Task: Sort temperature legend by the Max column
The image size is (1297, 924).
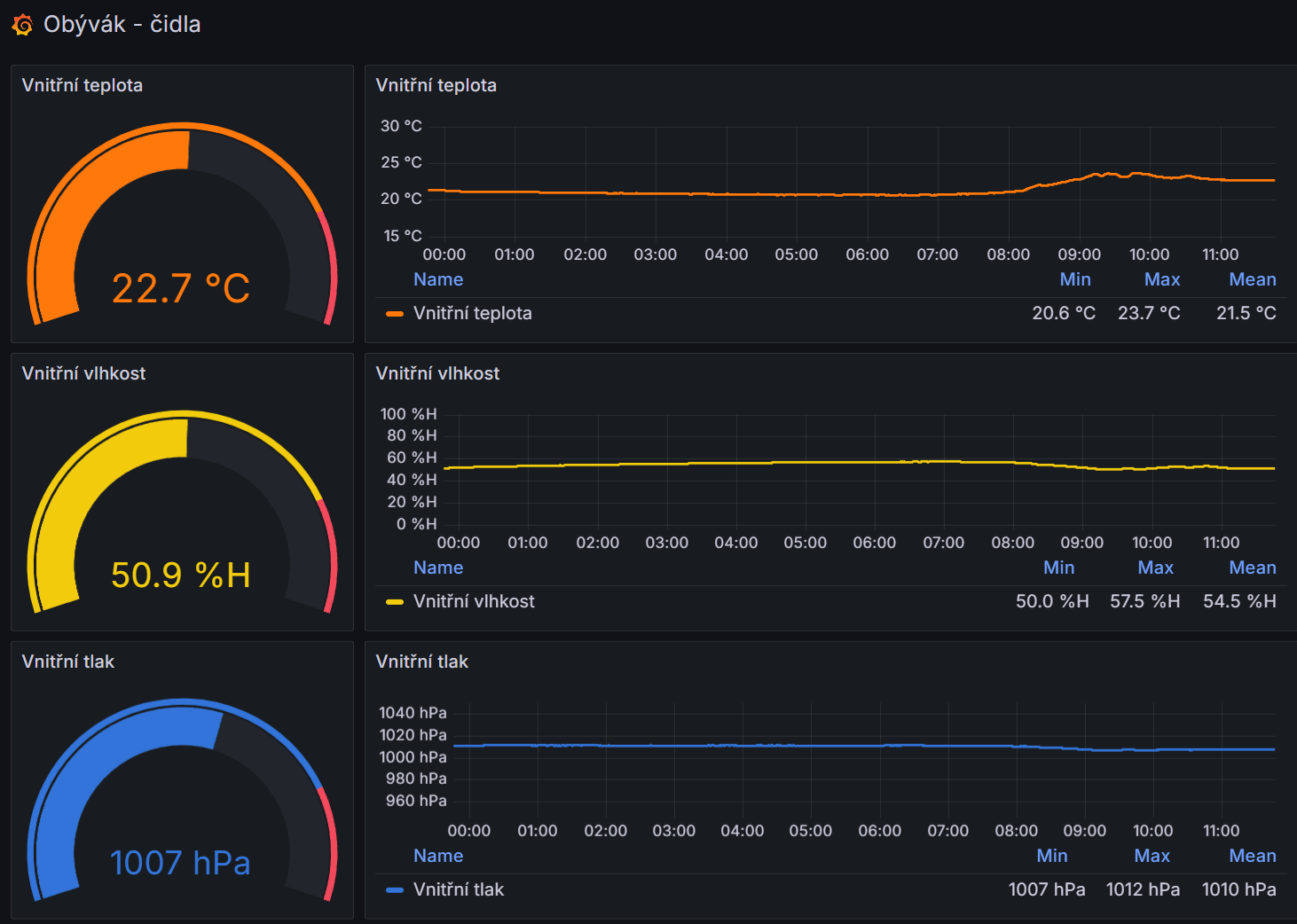Action: (x=1161, y=279)
